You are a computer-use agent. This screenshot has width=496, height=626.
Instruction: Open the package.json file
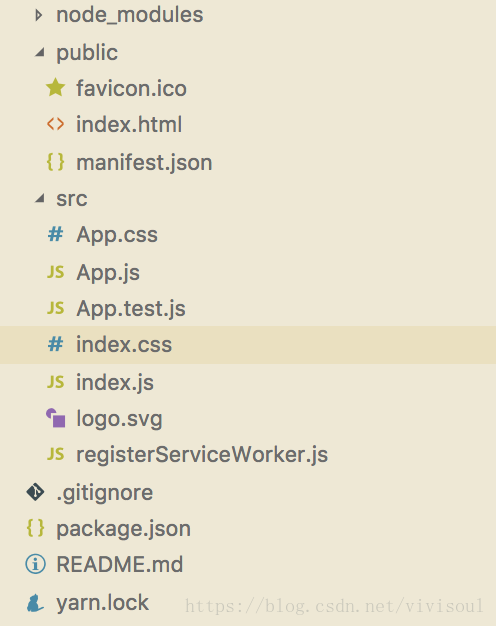pyautogui.click(x=123, y=529)
